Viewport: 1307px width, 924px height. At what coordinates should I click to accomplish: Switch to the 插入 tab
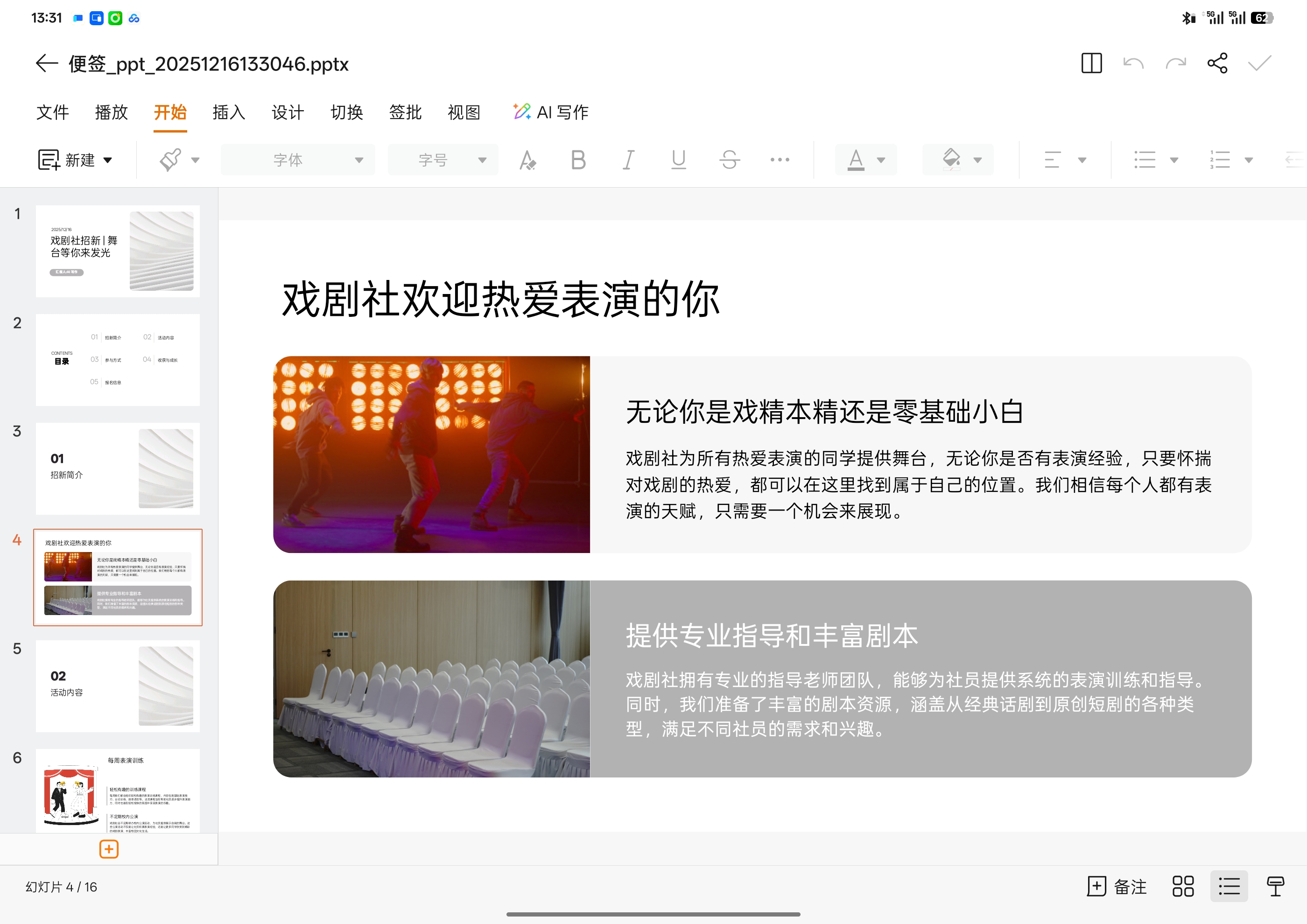(228, 112)
